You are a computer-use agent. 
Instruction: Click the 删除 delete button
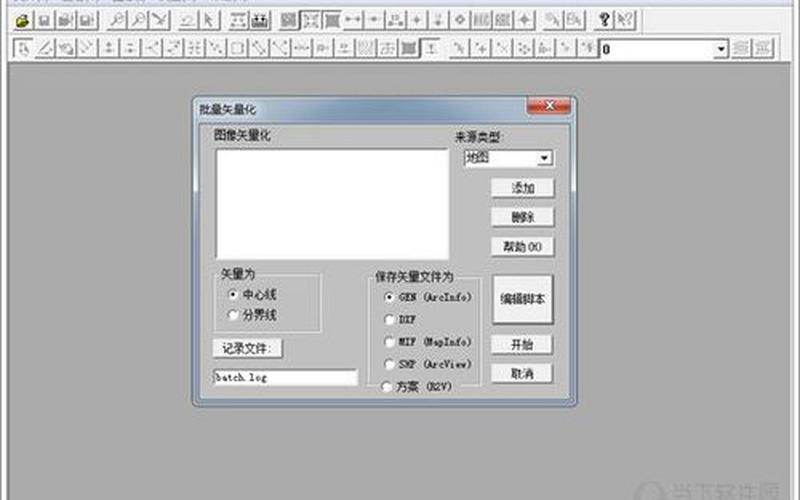pyautogui.click(x=522, y=217)
